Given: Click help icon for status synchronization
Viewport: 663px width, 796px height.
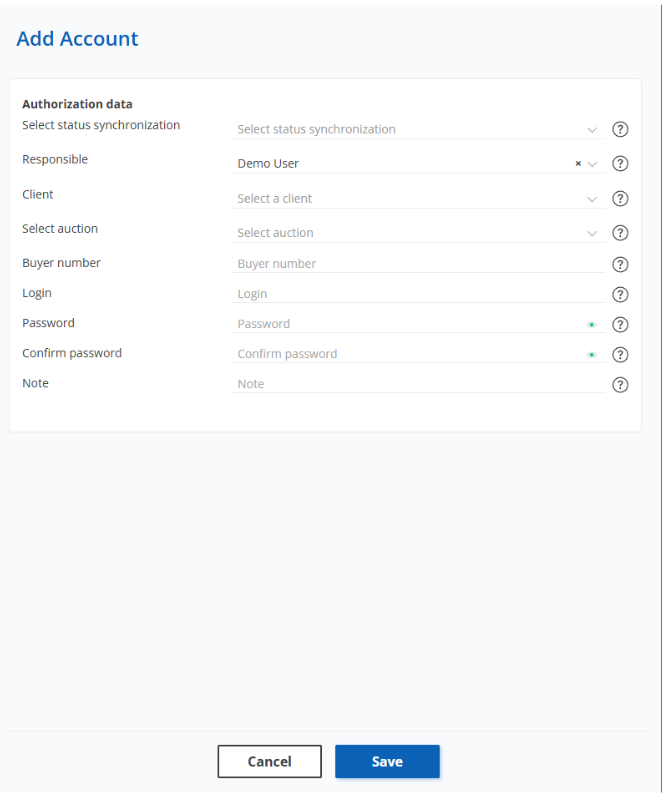Looking at the screenshot, I should pos(620,129).
